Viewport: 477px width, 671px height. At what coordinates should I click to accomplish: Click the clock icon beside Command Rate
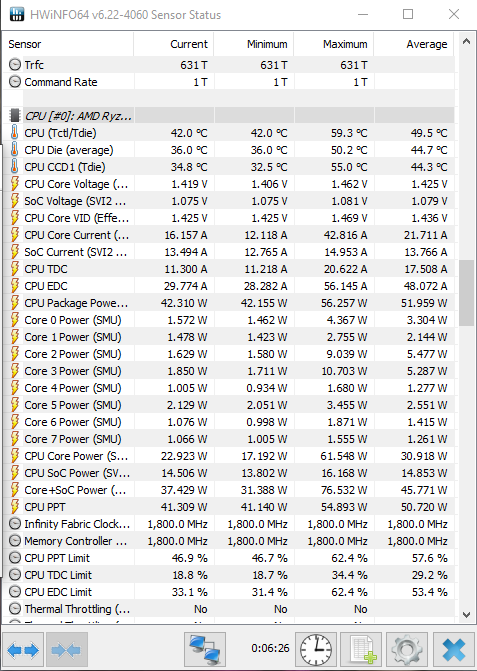coord(15,82)
